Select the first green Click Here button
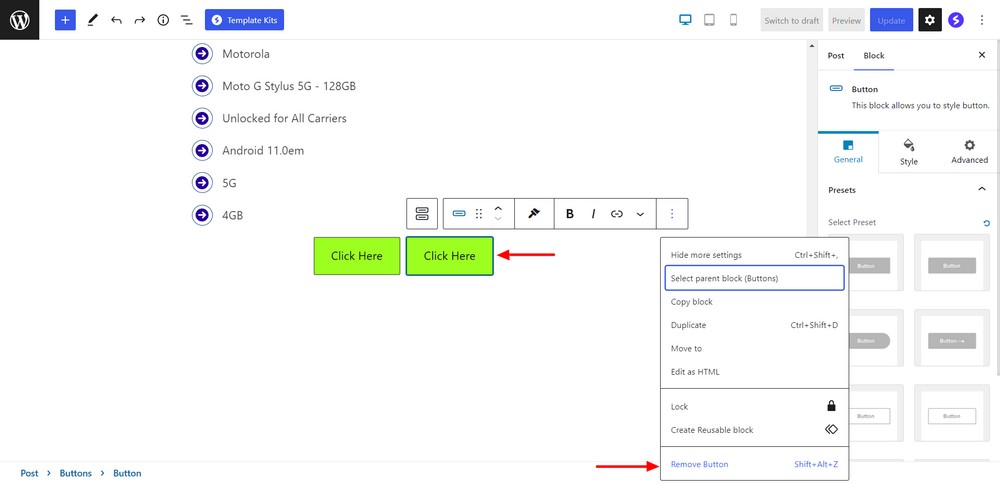Image resolution: width=1000 pixels, height=484 pixels. click(x=357, y=256)
